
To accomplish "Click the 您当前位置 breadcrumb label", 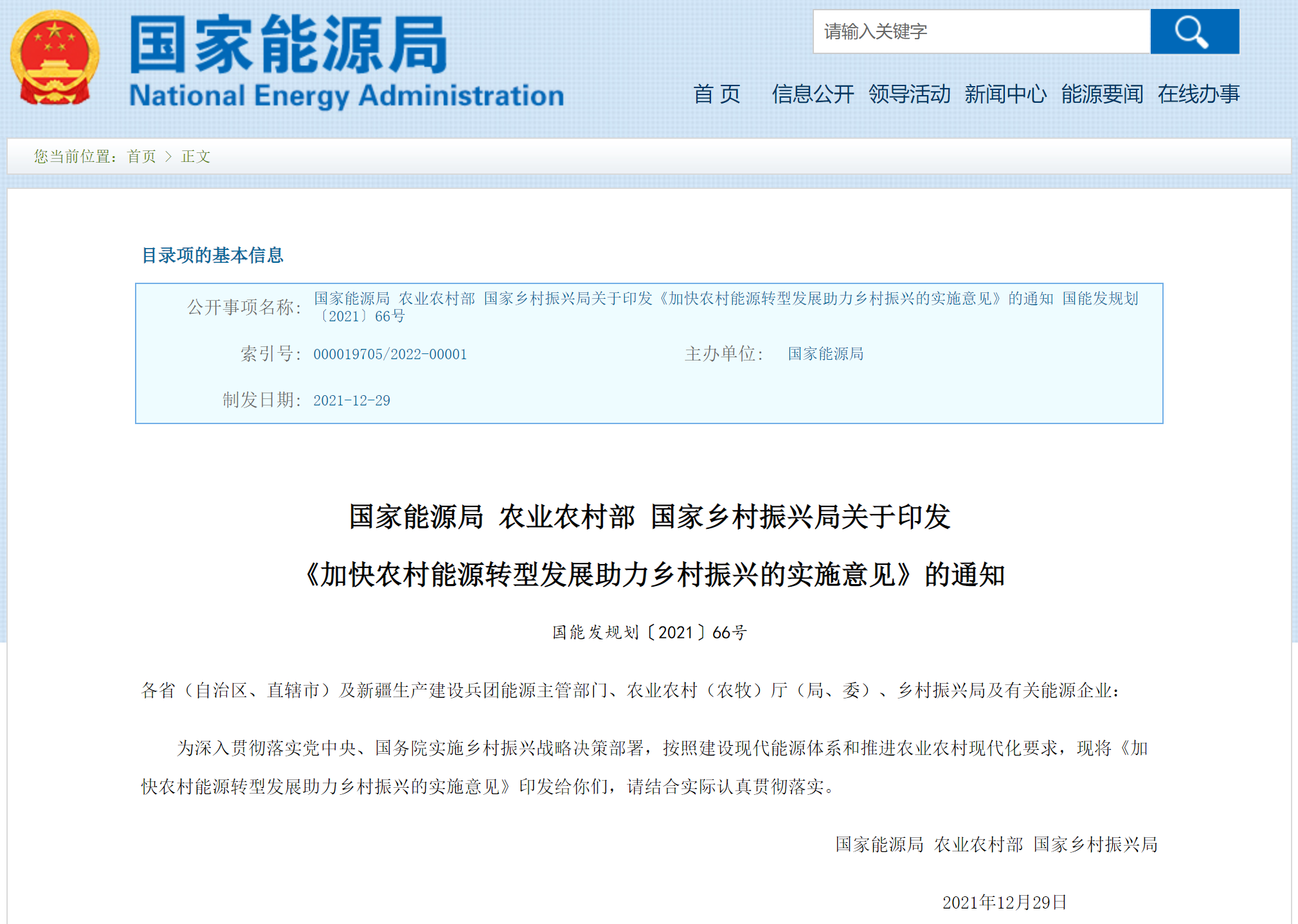I will [x=75, y=157].
